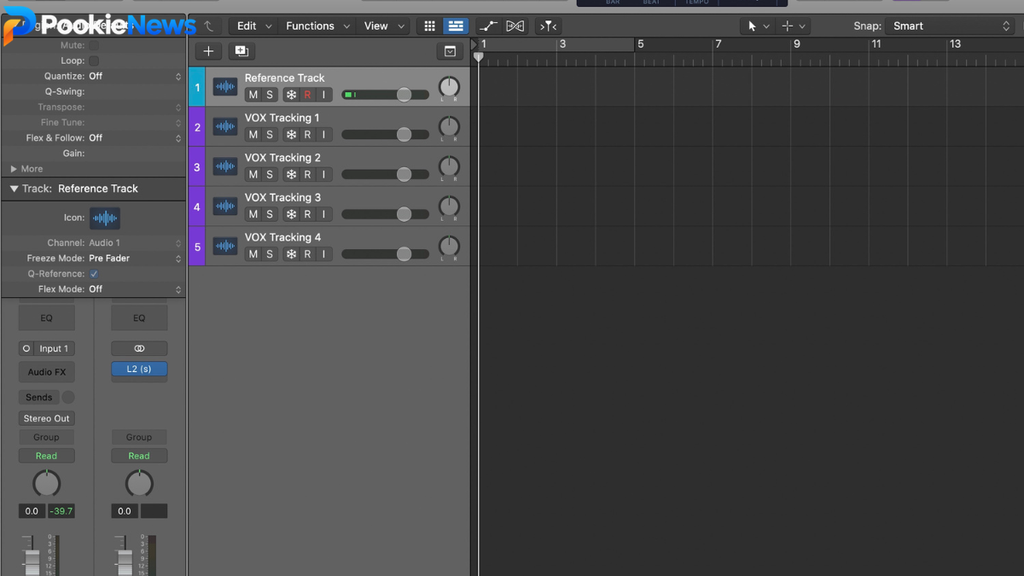Click the left channel Group slot
Viewport: 1024px width, 576px height.
(46, 437)
